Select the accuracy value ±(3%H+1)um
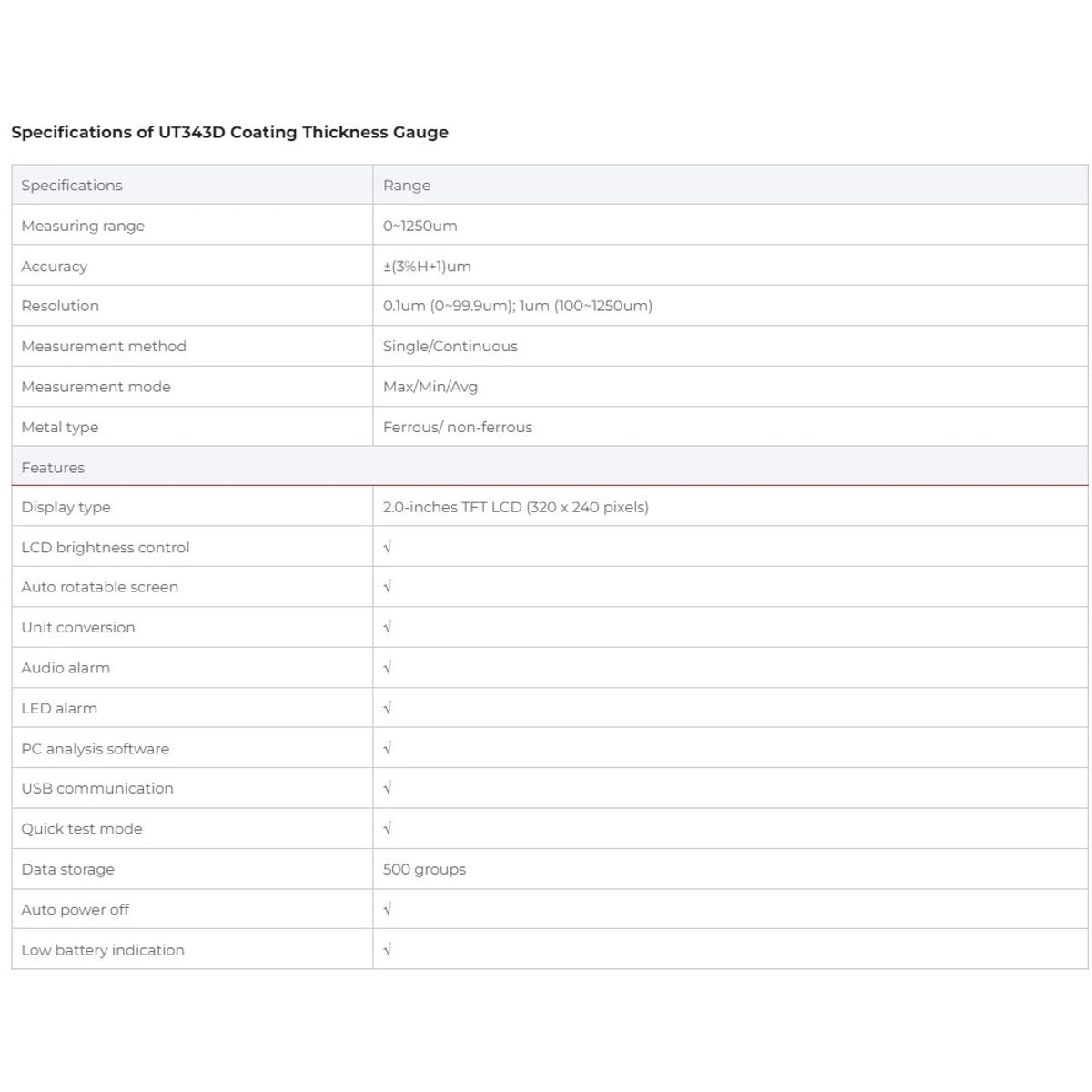The image size is (1092, 1092). tap(427, 266)
